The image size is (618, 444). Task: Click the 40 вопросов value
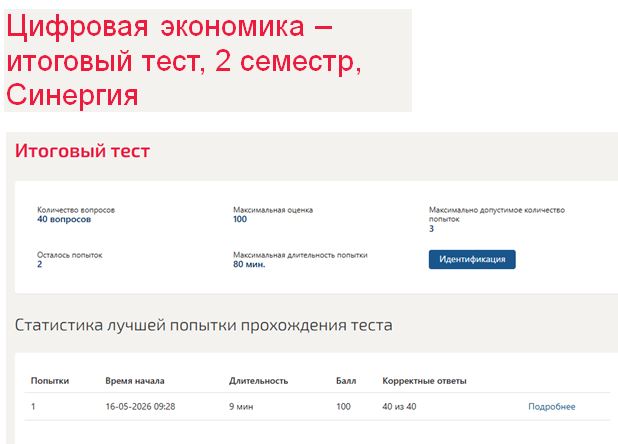[x=64, y=219]
